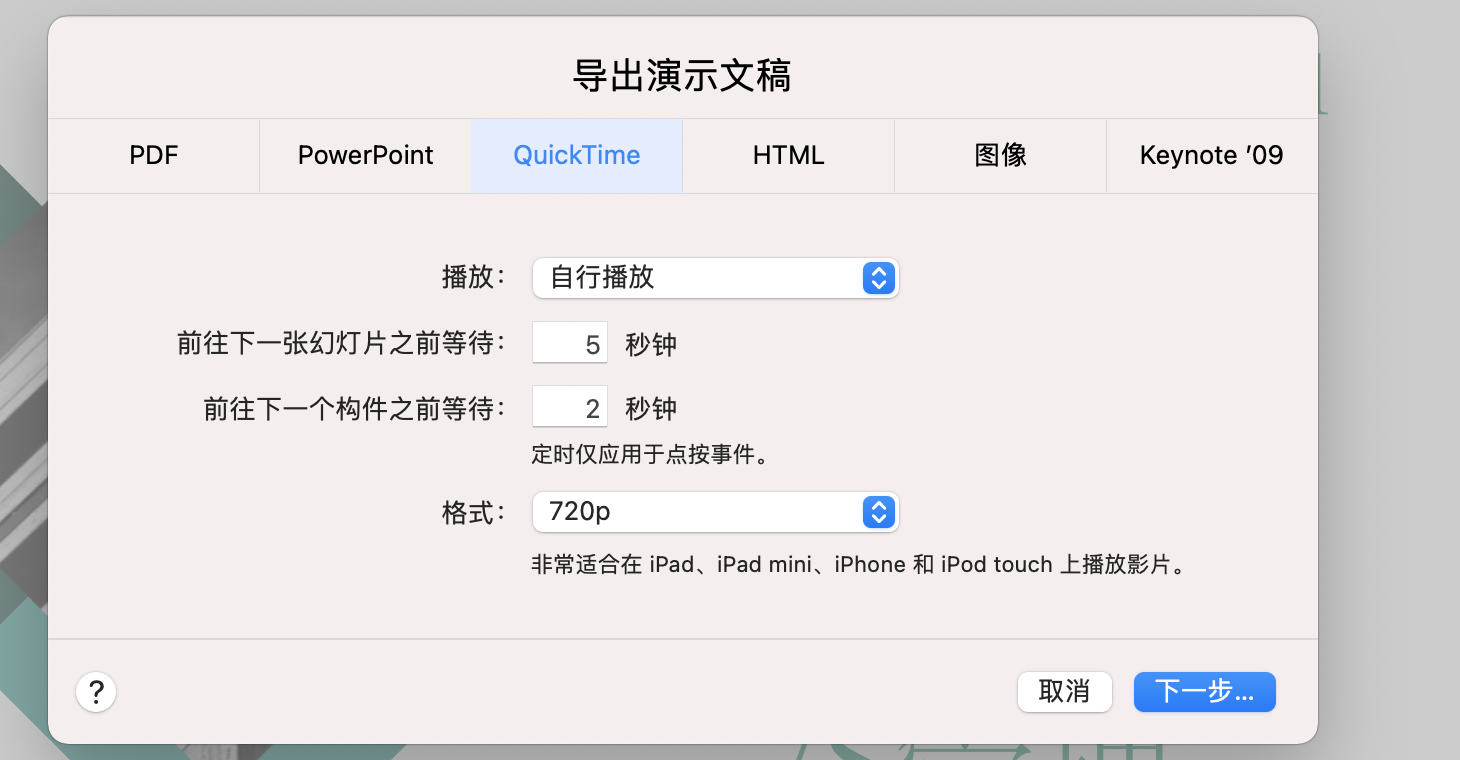Click the 播放 label
The image size is (1460, 760).
point(474,278)
